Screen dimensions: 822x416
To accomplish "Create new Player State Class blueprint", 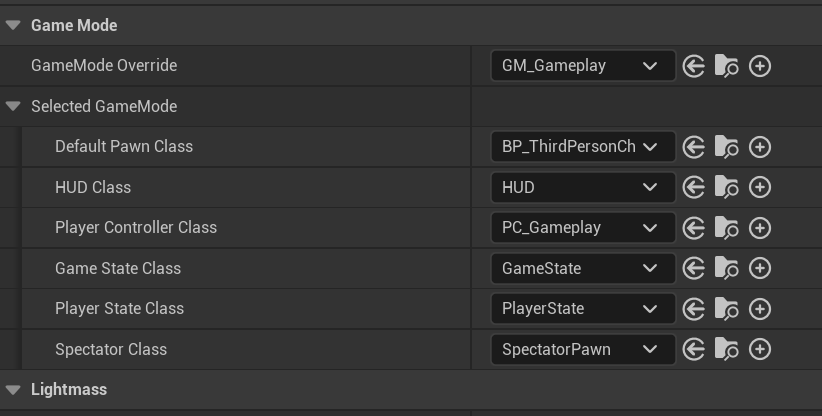I will click(x=760, y=309).
